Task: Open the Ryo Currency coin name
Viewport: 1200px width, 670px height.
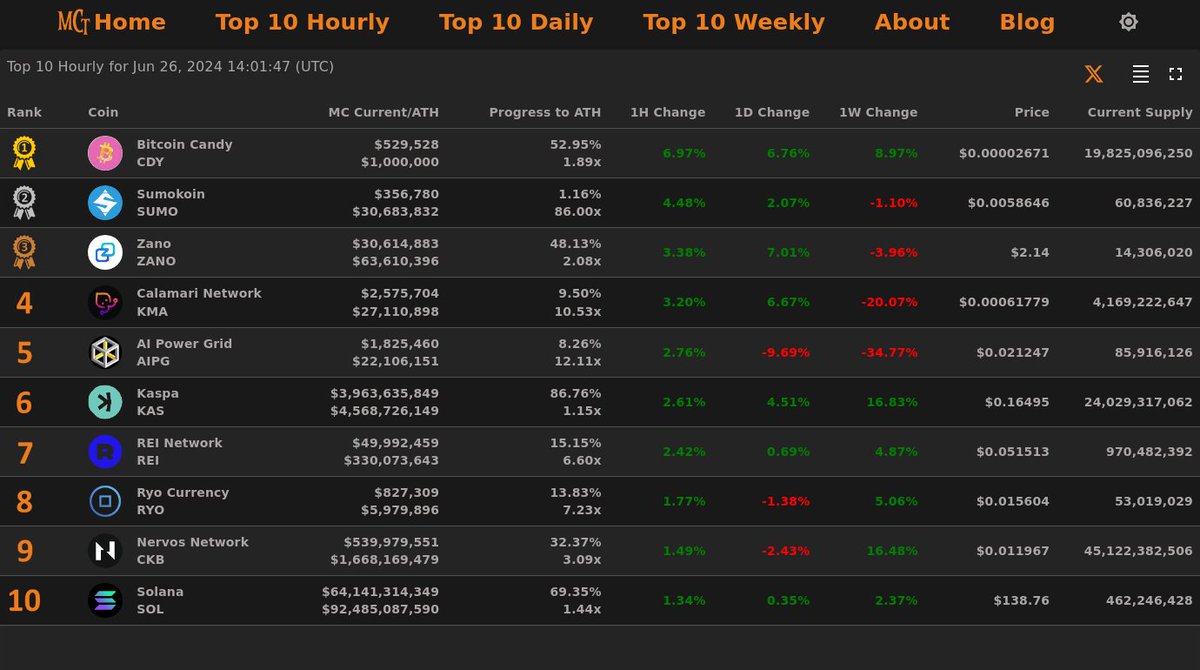Action: click(x=182, y=492)
